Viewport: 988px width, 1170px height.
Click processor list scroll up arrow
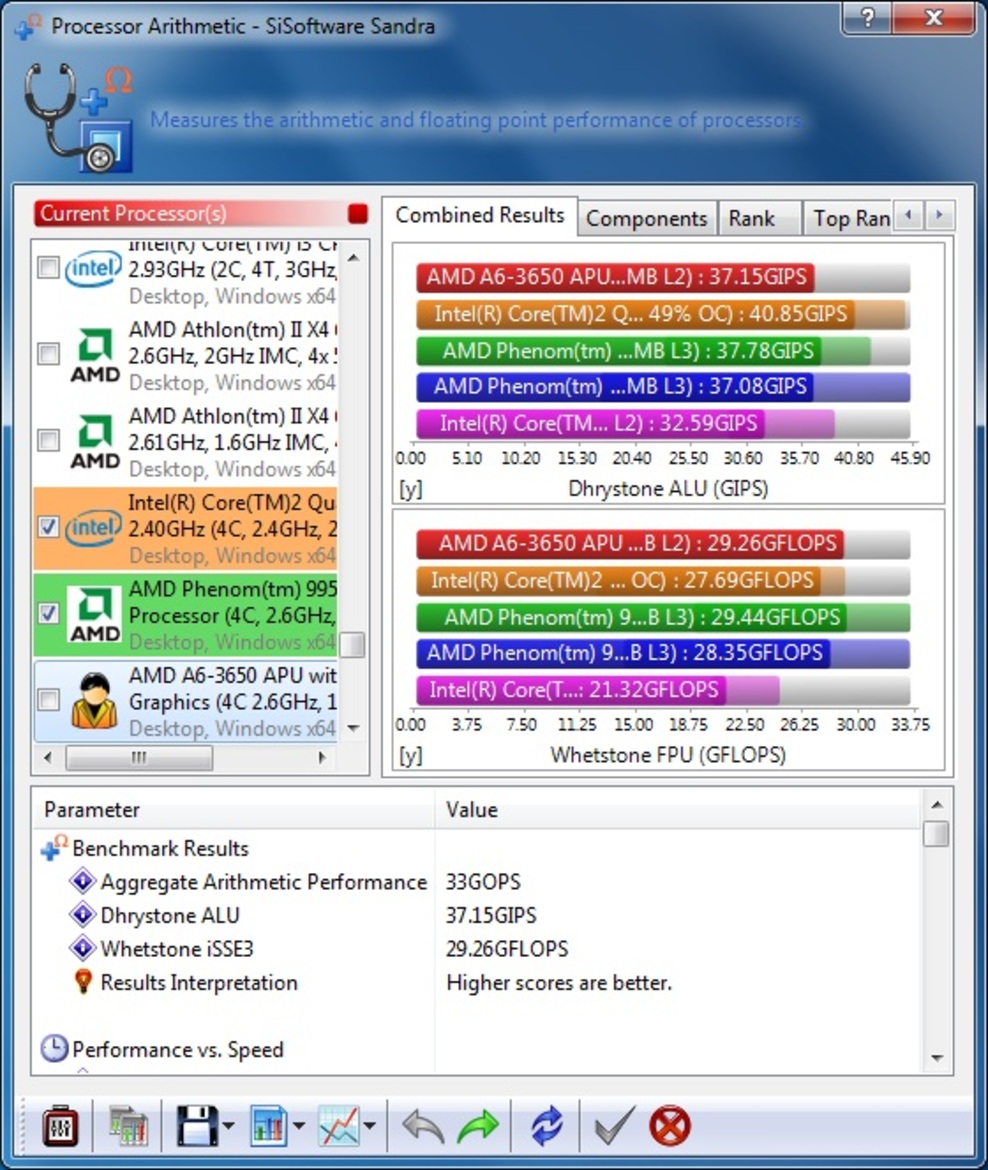[354, 258]
